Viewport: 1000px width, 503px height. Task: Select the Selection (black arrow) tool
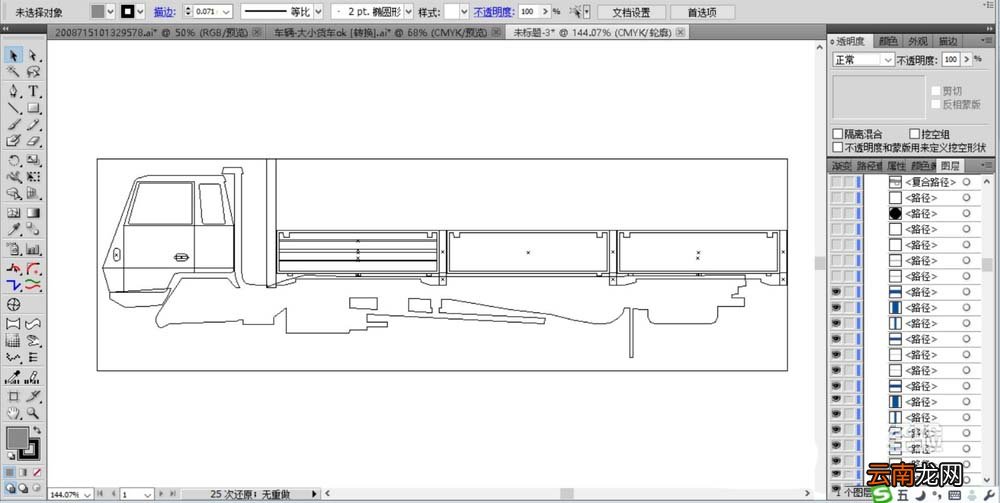click(x=14, y=55)
